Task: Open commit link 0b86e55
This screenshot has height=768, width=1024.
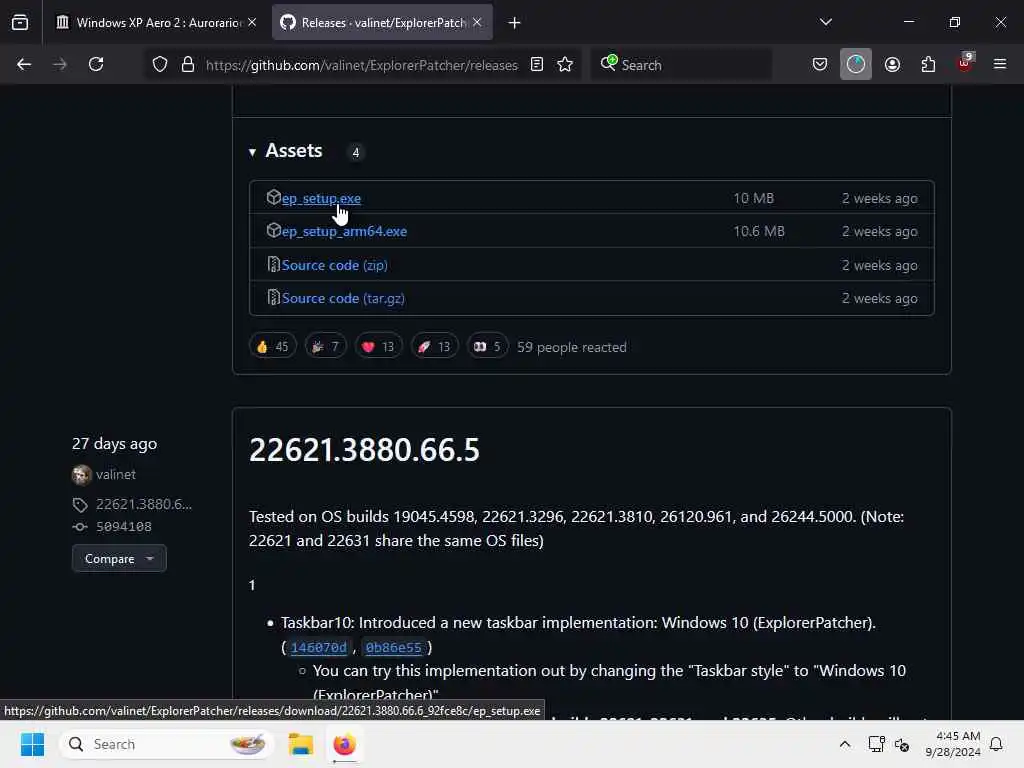Action: pyautogui.click(x=394, y=647)
